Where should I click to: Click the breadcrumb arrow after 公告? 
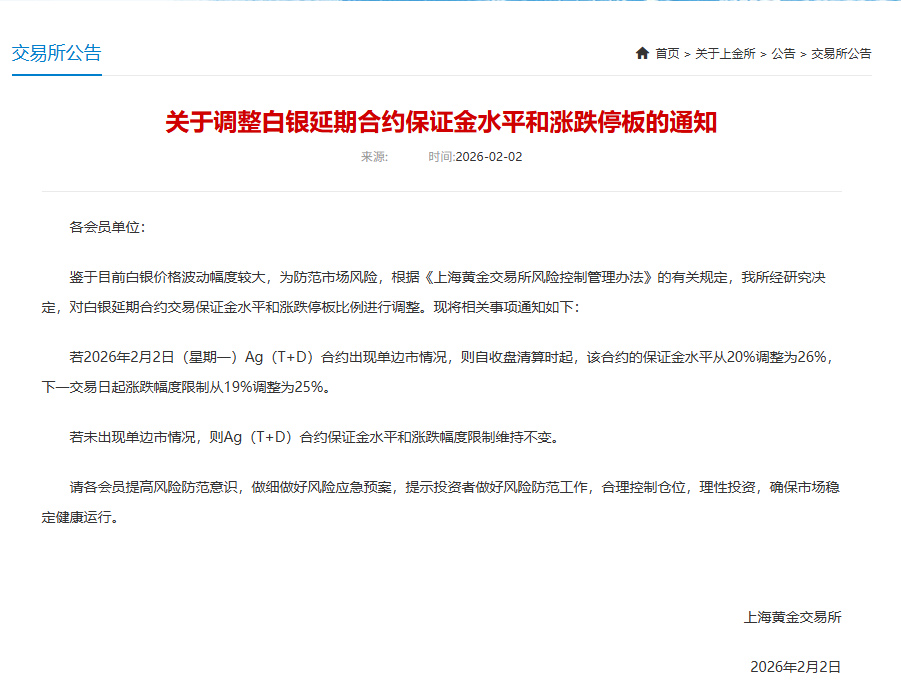(803, 54)
